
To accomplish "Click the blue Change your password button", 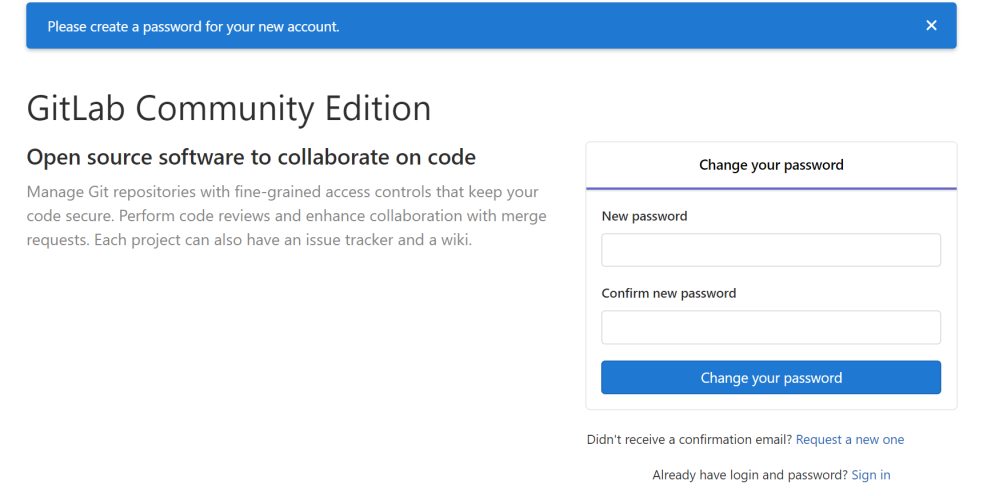I will [x=770, y=378].
